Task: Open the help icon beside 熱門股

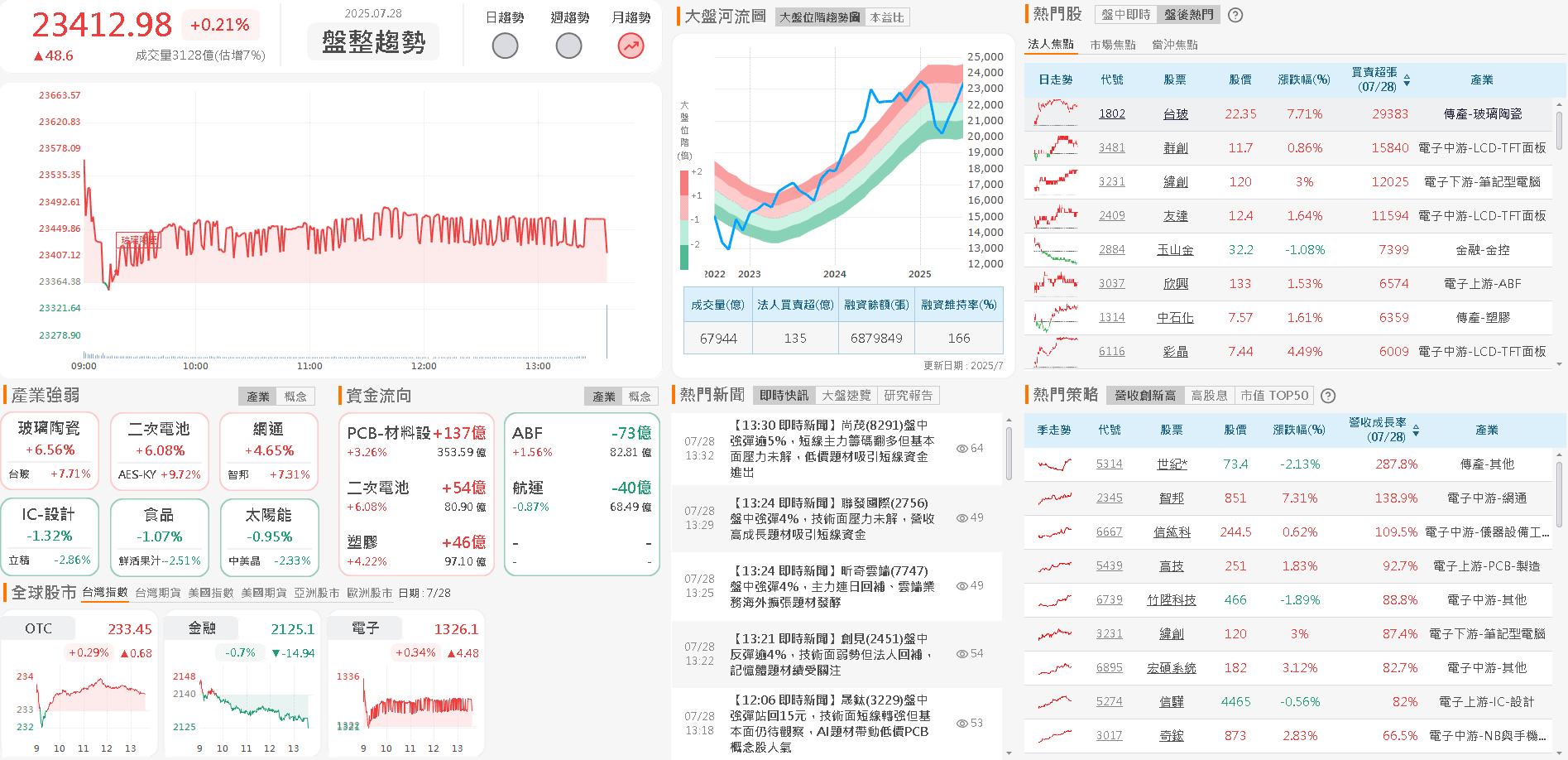Action: (1235, 15)
